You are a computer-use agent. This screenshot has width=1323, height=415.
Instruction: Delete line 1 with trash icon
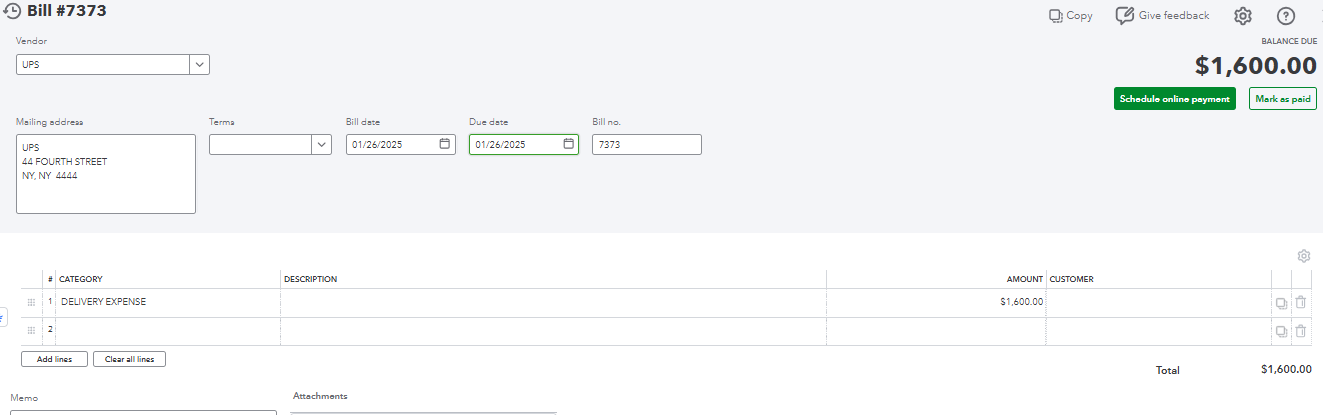click(x=1300, y=302)
